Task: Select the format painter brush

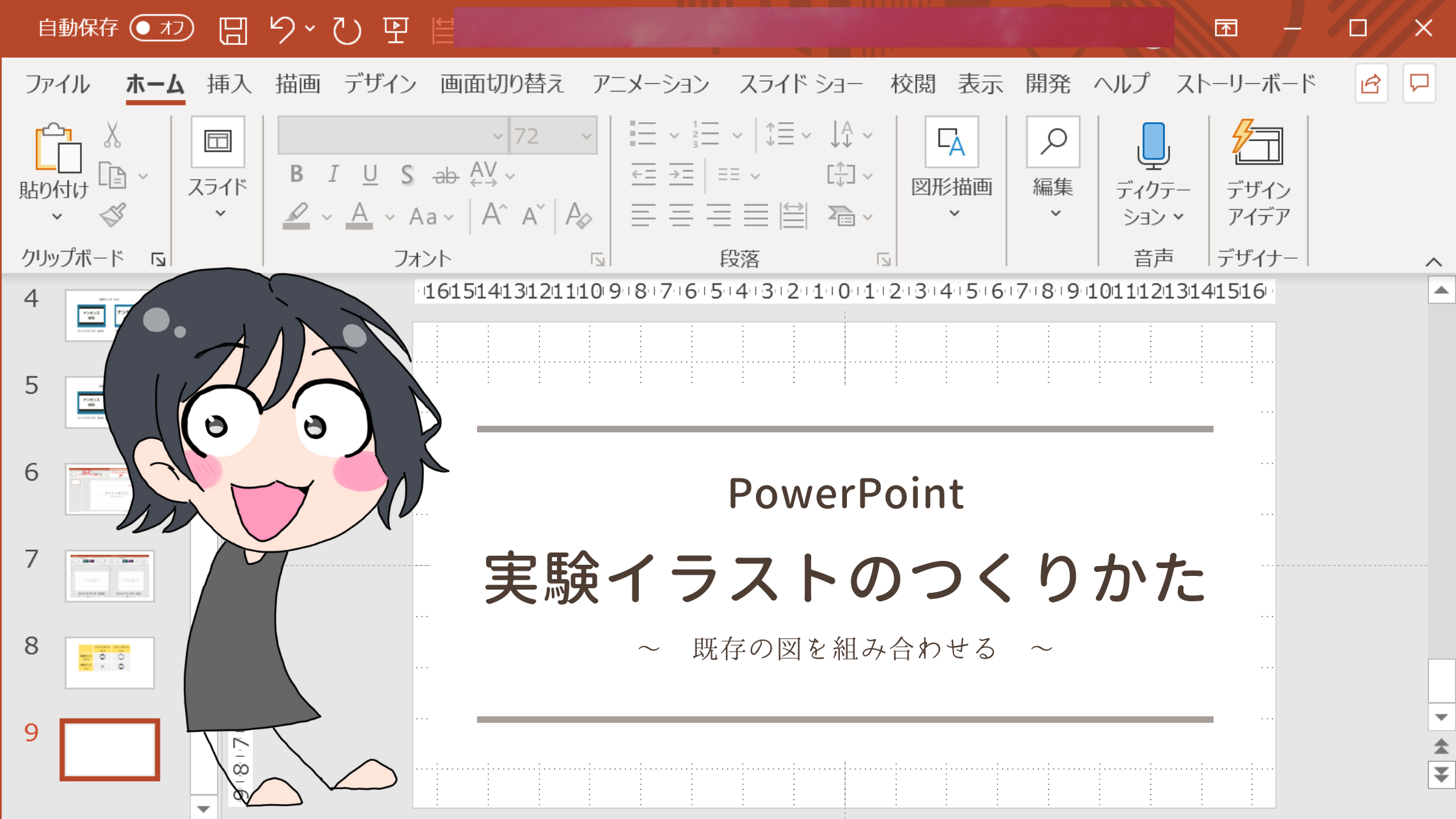Action: click(112, 215)
